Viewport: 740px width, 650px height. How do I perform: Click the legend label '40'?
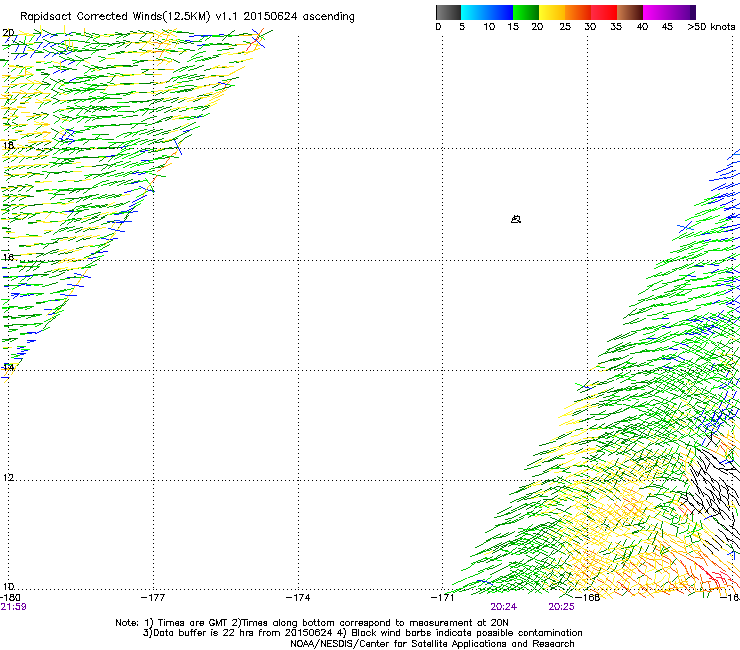tap(642, 27)
